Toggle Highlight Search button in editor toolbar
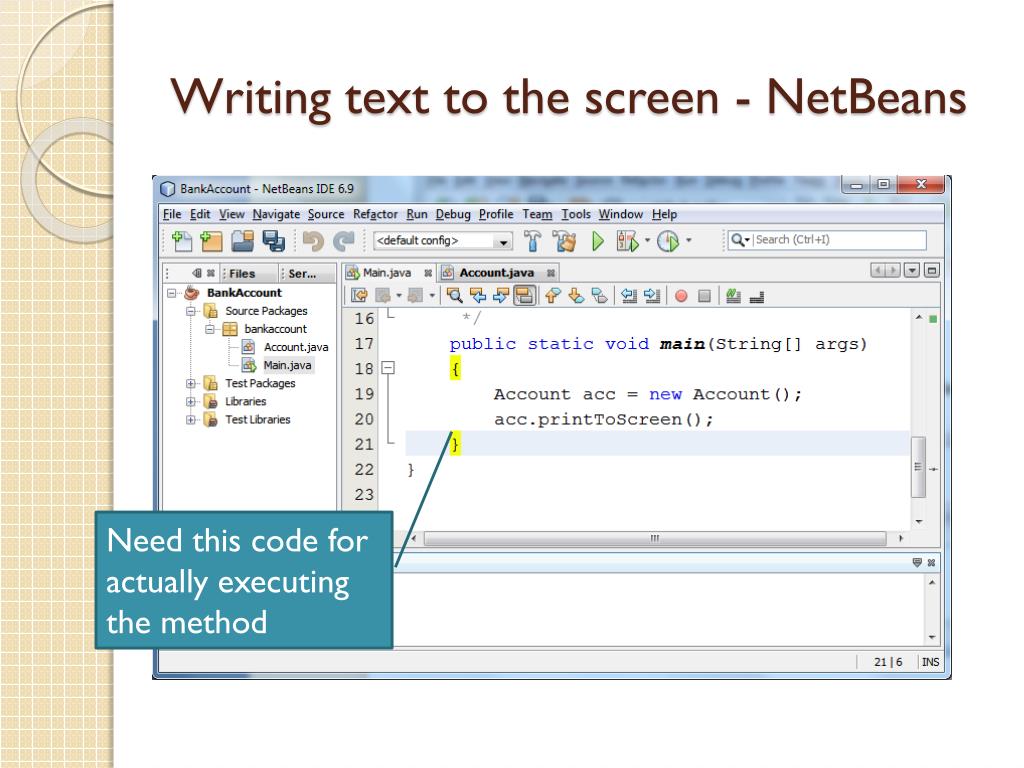This screenshot has width=1024, height=768. tap(524, 296)
